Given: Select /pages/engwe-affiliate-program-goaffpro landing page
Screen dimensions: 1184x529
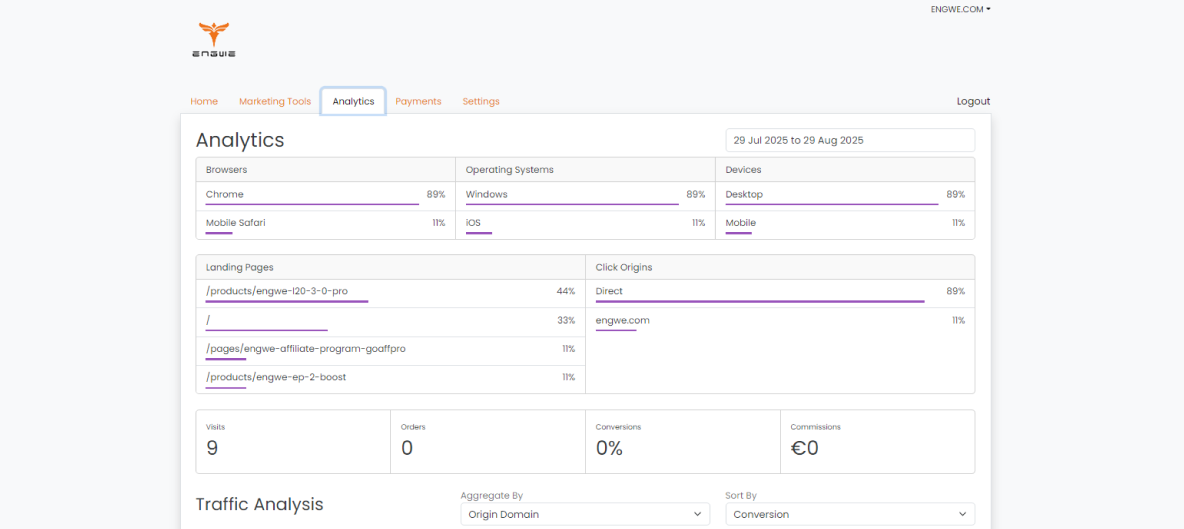Looking at the screenshot, I should (390, 351).
